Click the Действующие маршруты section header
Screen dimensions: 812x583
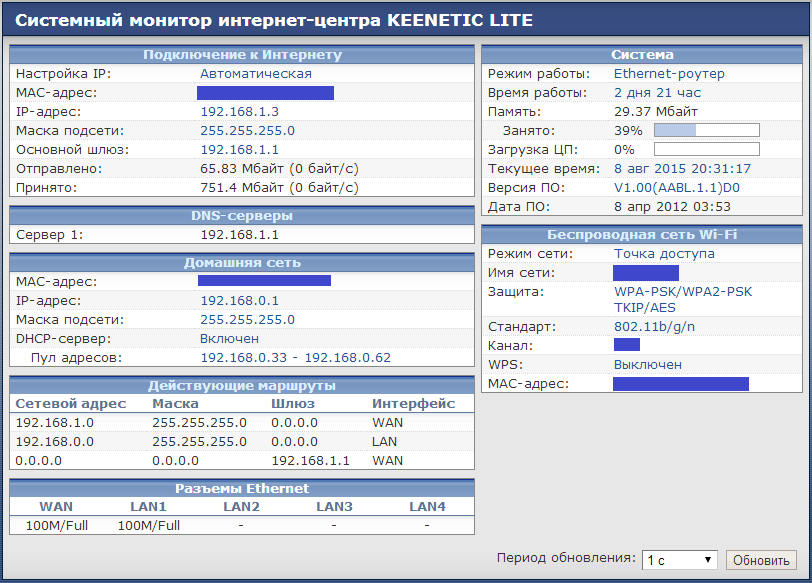point(242,385)
